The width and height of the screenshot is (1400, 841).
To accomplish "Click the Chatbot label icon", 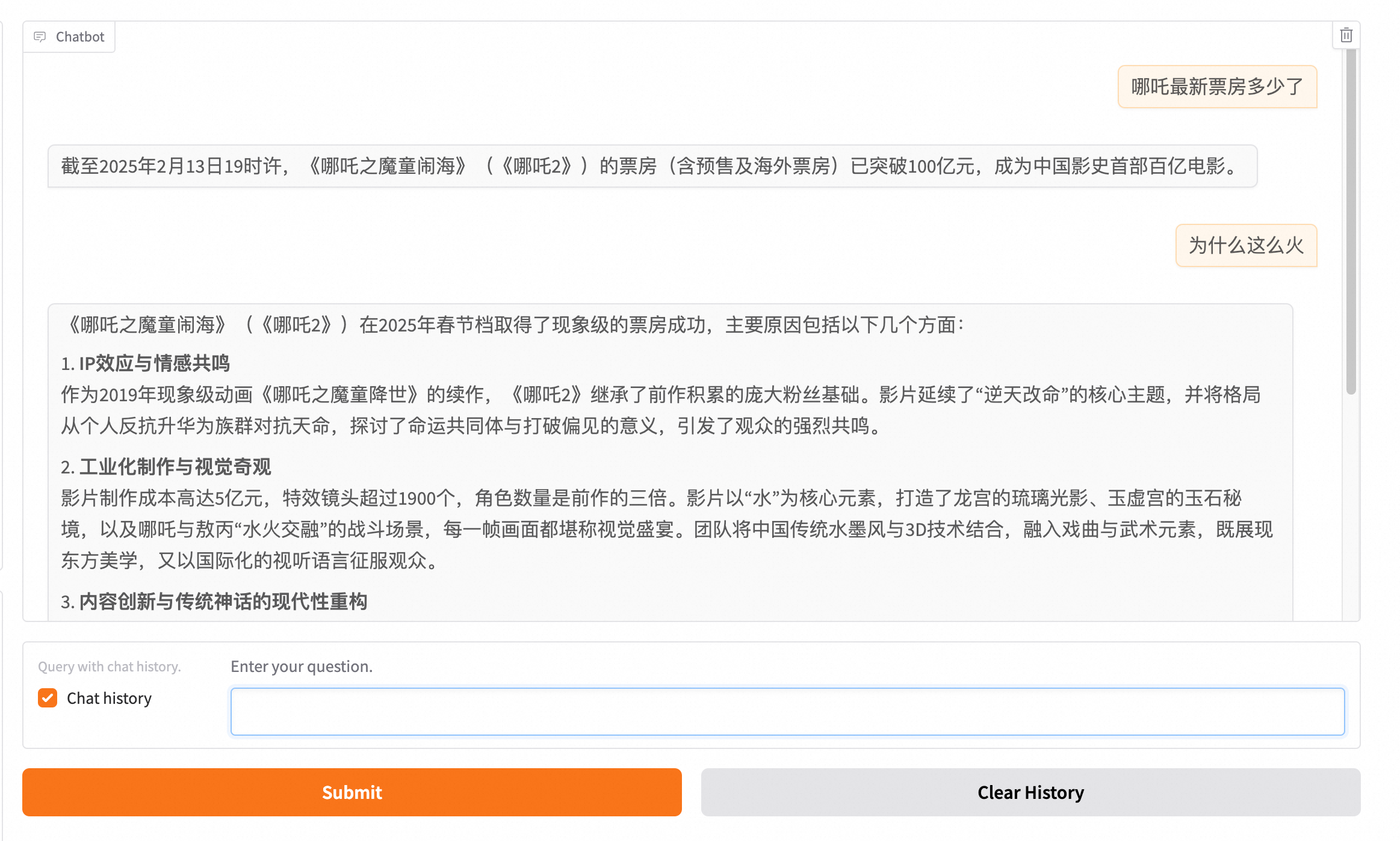I will (x=40, y=37).
